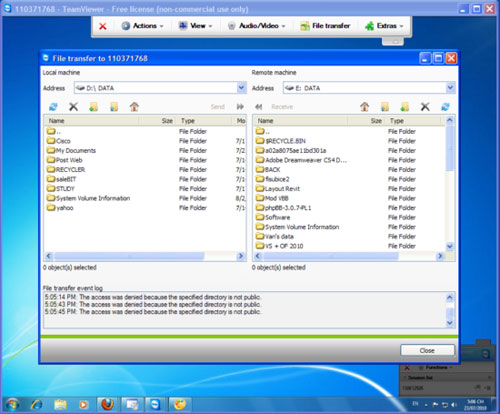Click the taskbar clock
500x414 pixels.
coord(475,405)
